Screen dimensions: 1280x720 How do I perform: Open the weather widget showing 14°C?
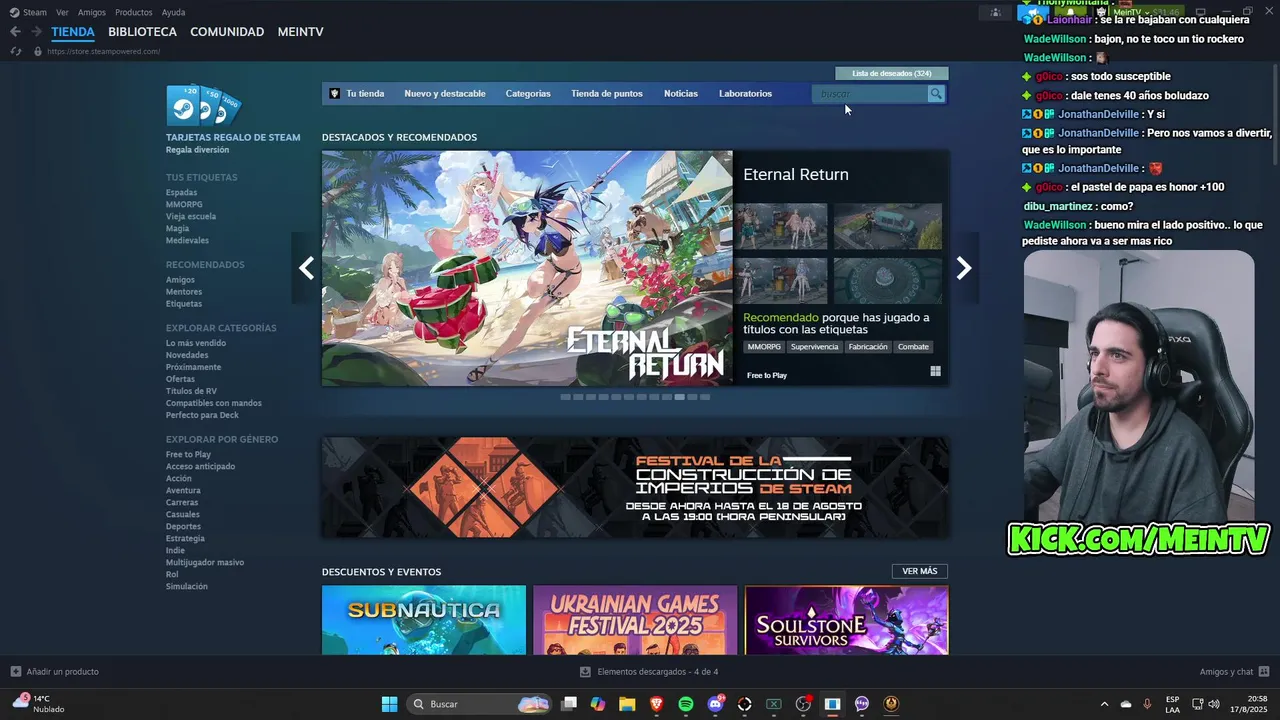(40, 703)
